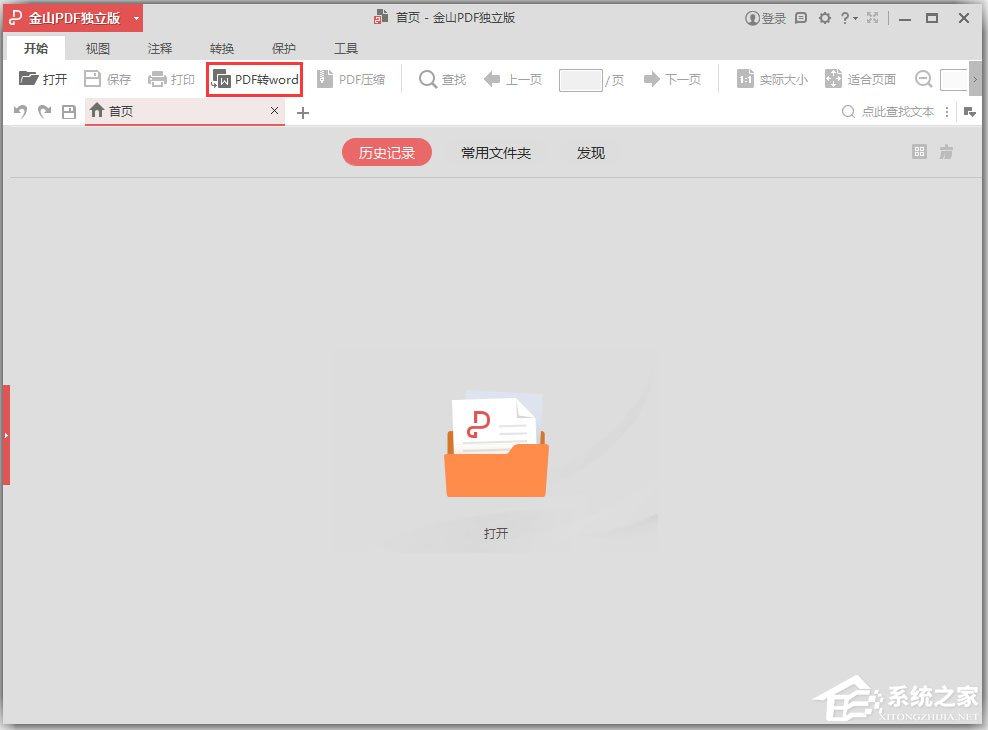The image size is (988, 730).
Task: Open the more options menu near search
Action: [x=946, y=111]
